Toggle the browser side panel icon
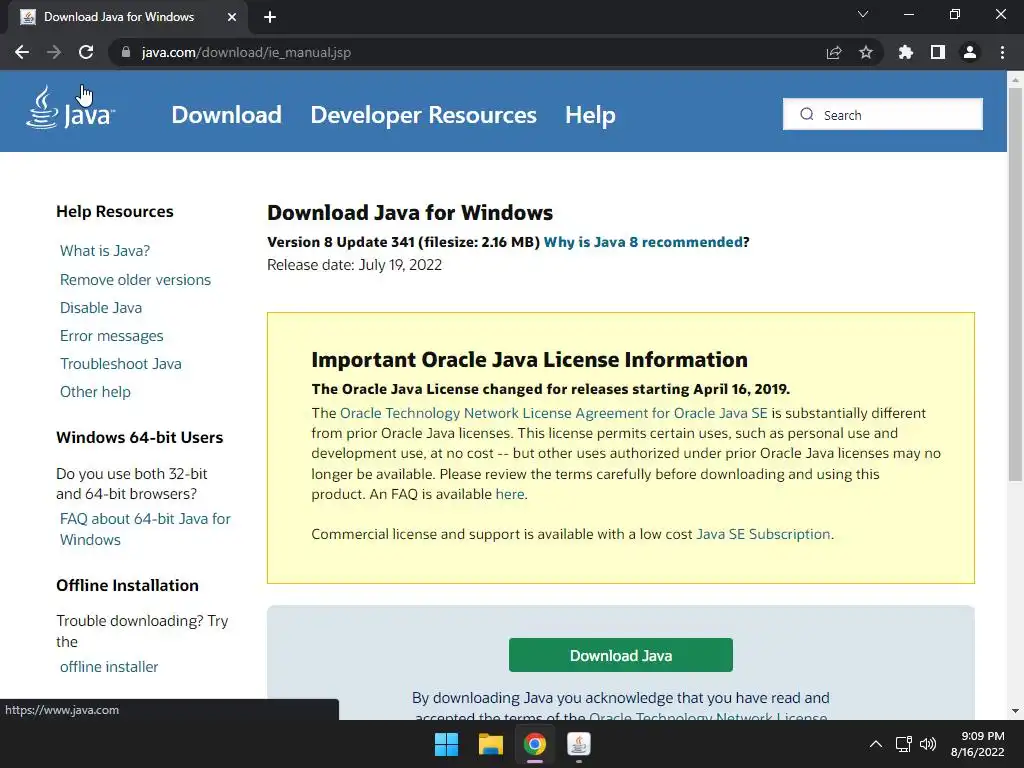This screenshot has width=1024, height=768. [x=938, y=52]
